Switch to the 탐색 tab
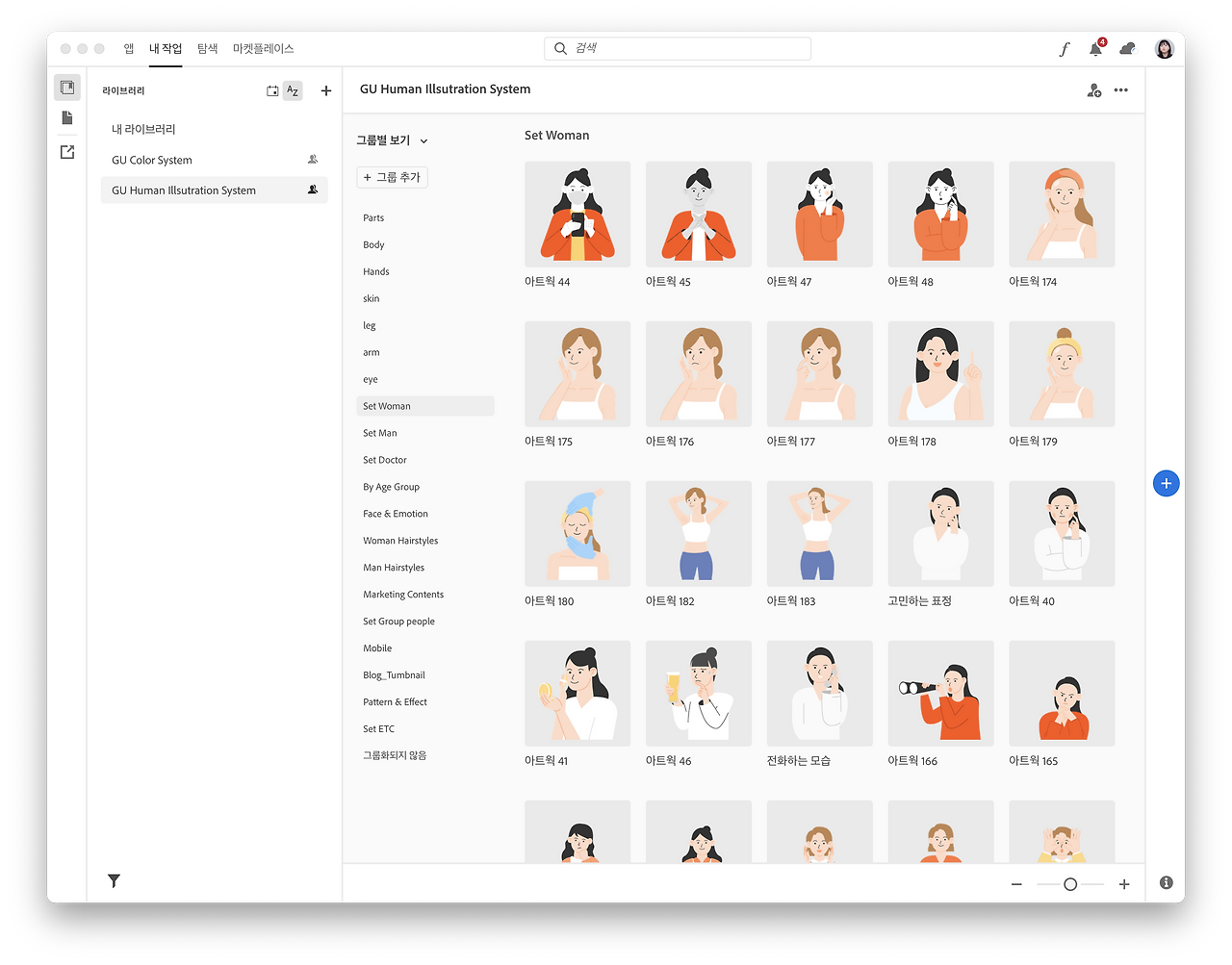 (x=208, y=48)
